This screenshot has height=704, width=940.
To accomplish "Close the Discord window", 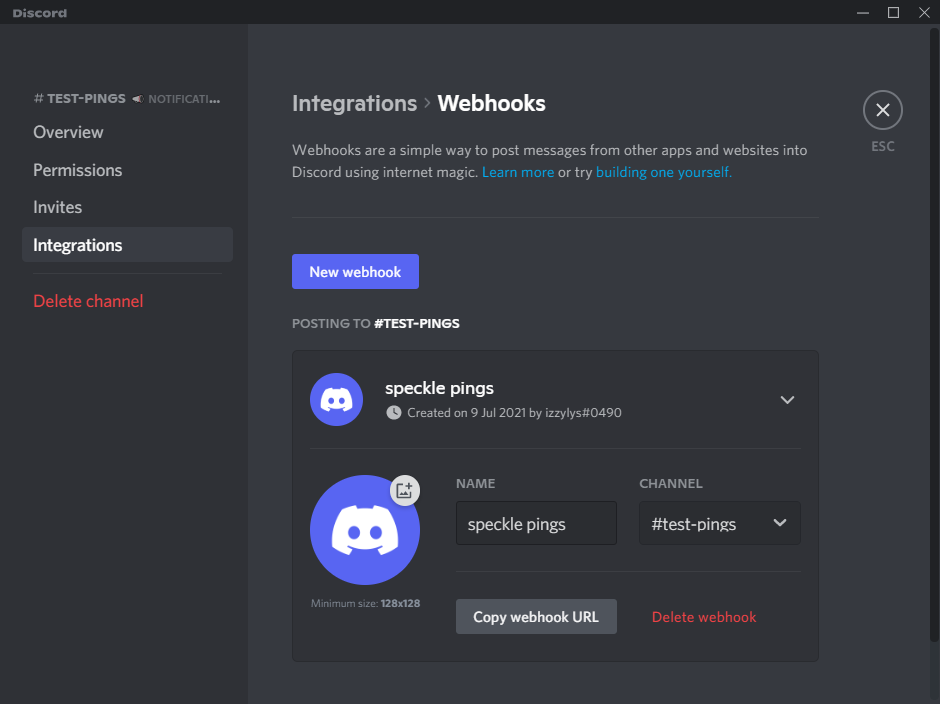I will tap(924, 13).
